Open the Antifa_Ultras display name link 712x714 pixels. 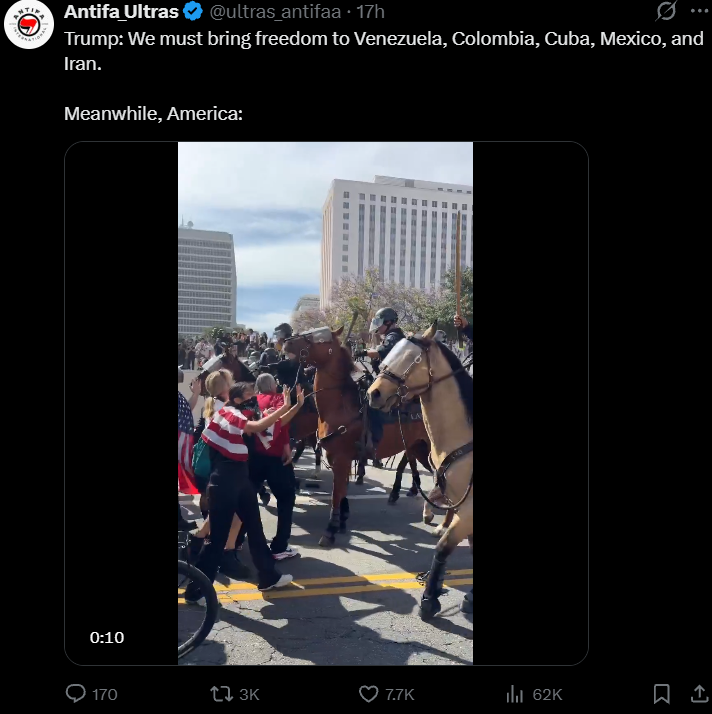click(x=121, y=11)
